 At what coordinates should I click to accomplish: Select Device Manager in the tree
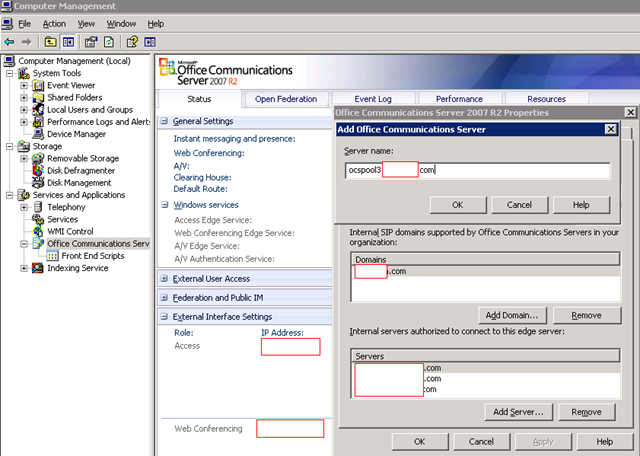(x=76, y=134)
